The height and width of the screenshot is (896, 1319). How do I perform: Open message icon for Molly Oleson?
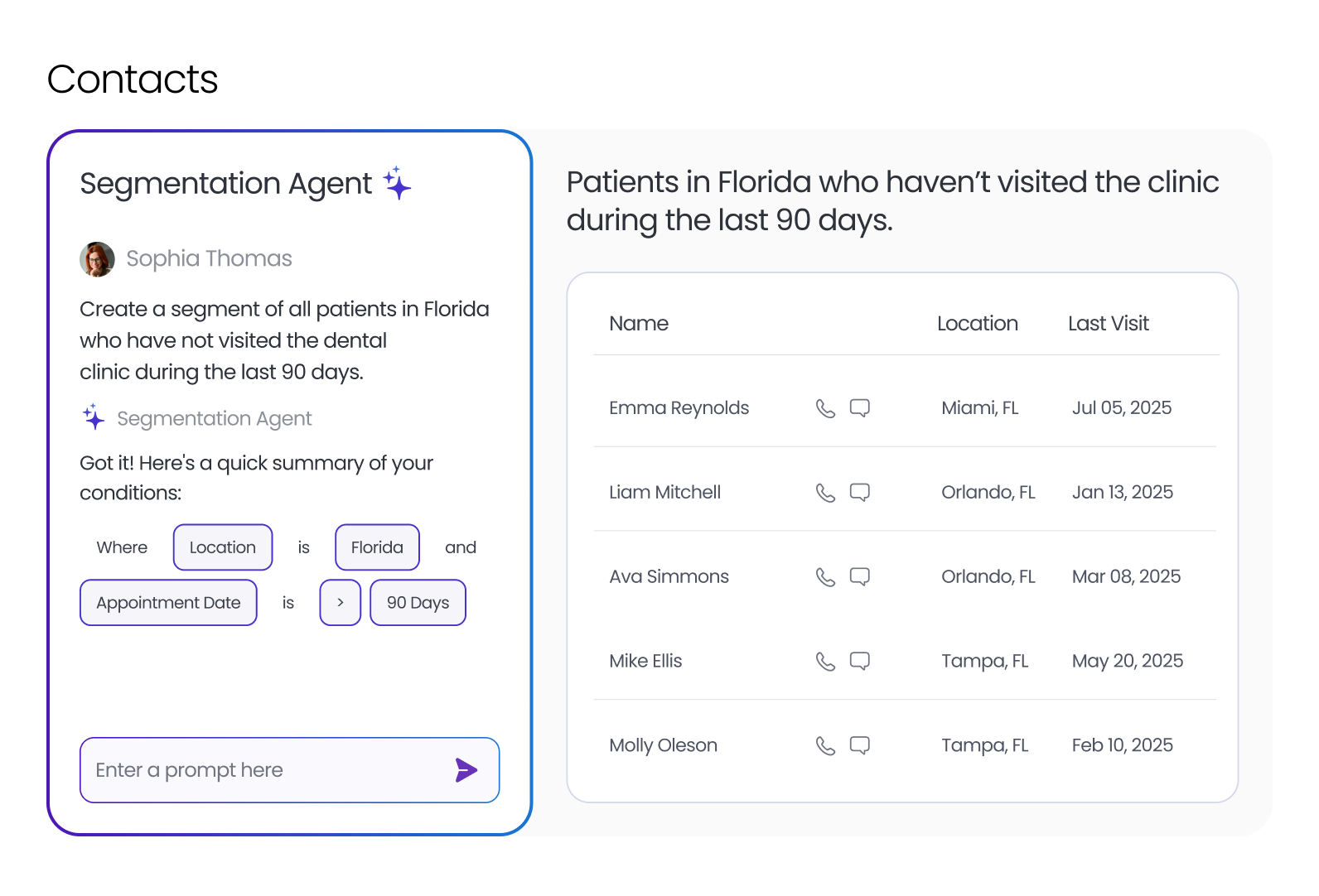[860, 746]
